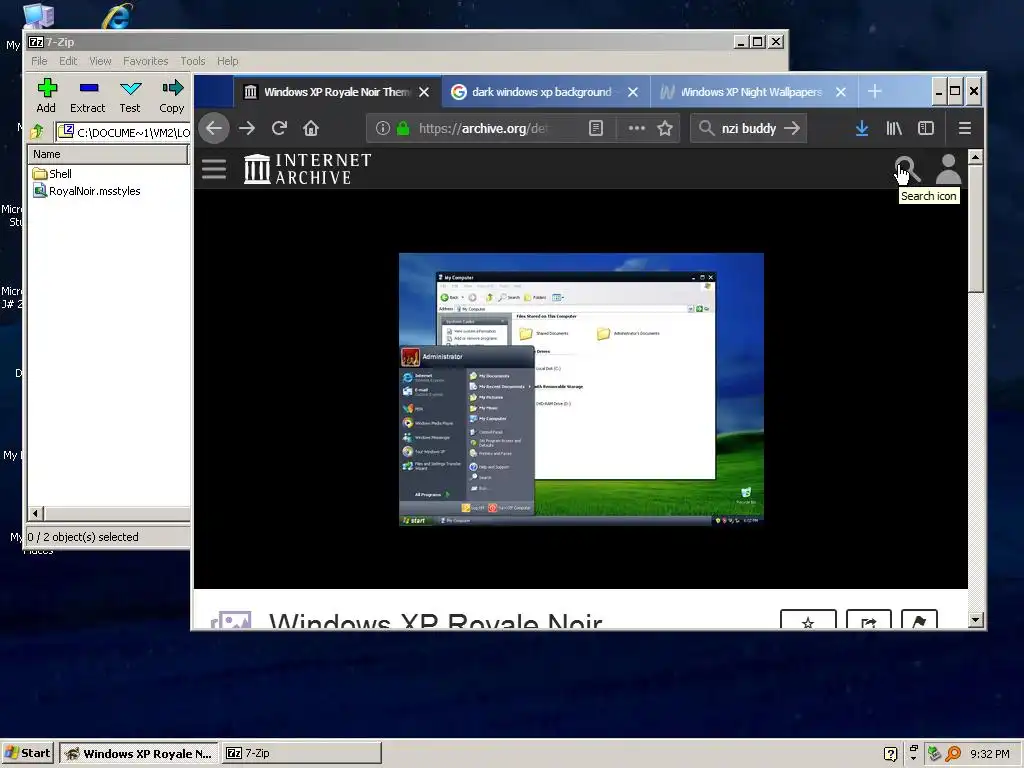Click the share button on the archive page

pyautogui.click(x=869, y=619)
